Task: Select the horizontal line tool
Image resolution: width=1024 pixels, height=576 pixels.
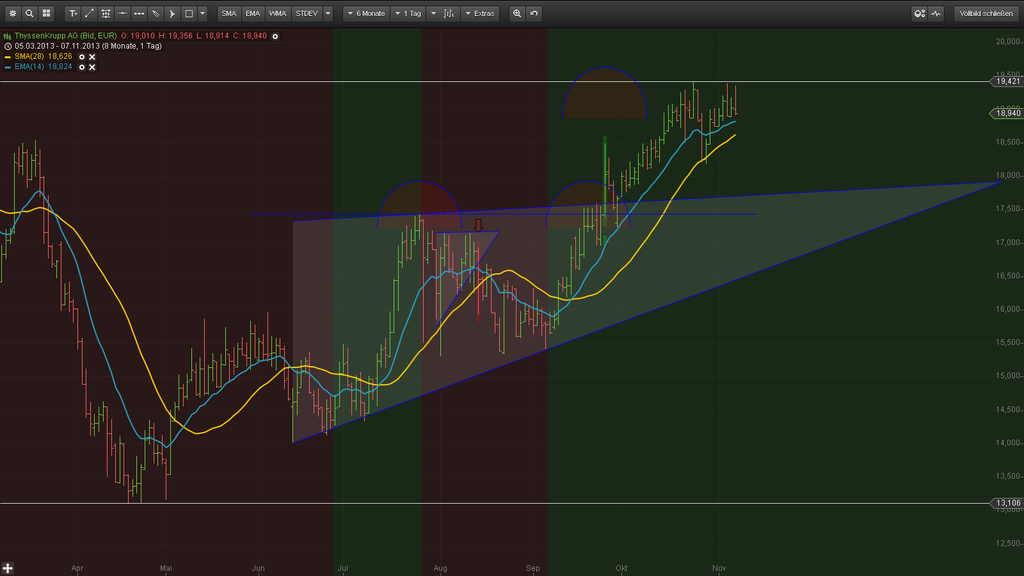Action: tap(122, 13)
